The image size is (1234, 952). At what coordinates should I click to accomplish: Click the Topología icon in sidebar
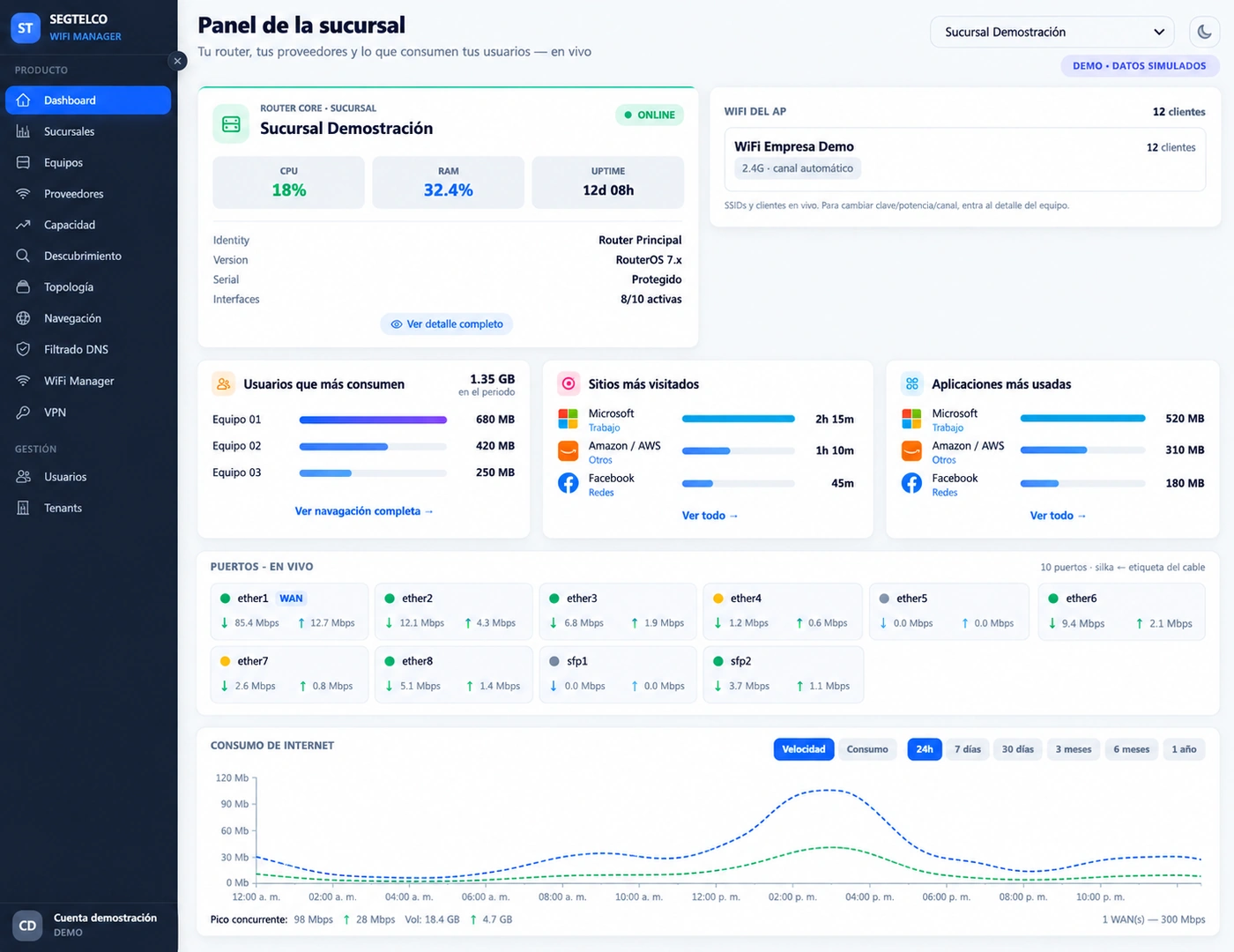(x=24, y=287)
